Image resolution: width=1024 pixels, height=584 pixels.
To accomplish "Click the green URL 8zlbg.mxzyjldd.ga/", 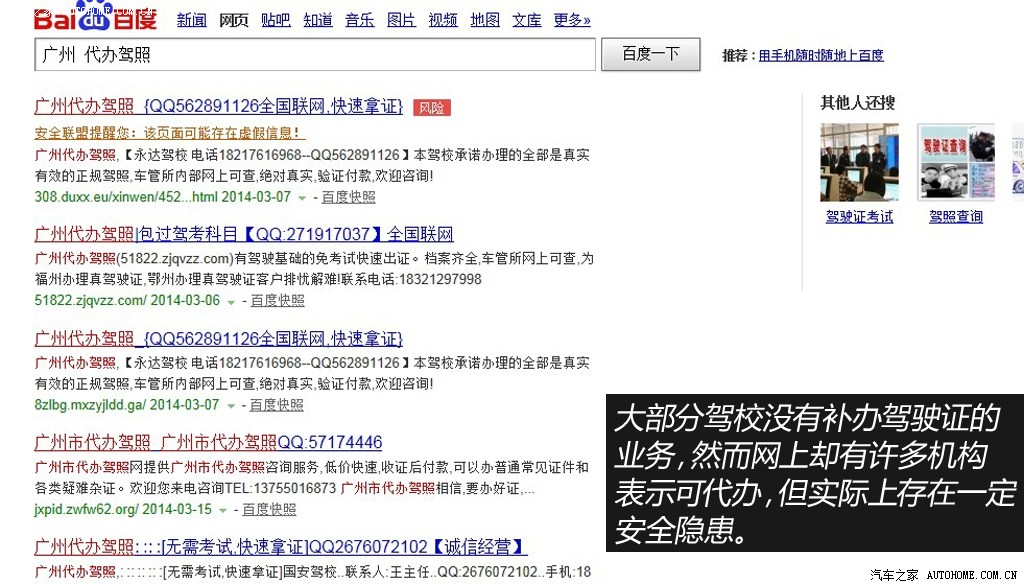I will [90, 405].
